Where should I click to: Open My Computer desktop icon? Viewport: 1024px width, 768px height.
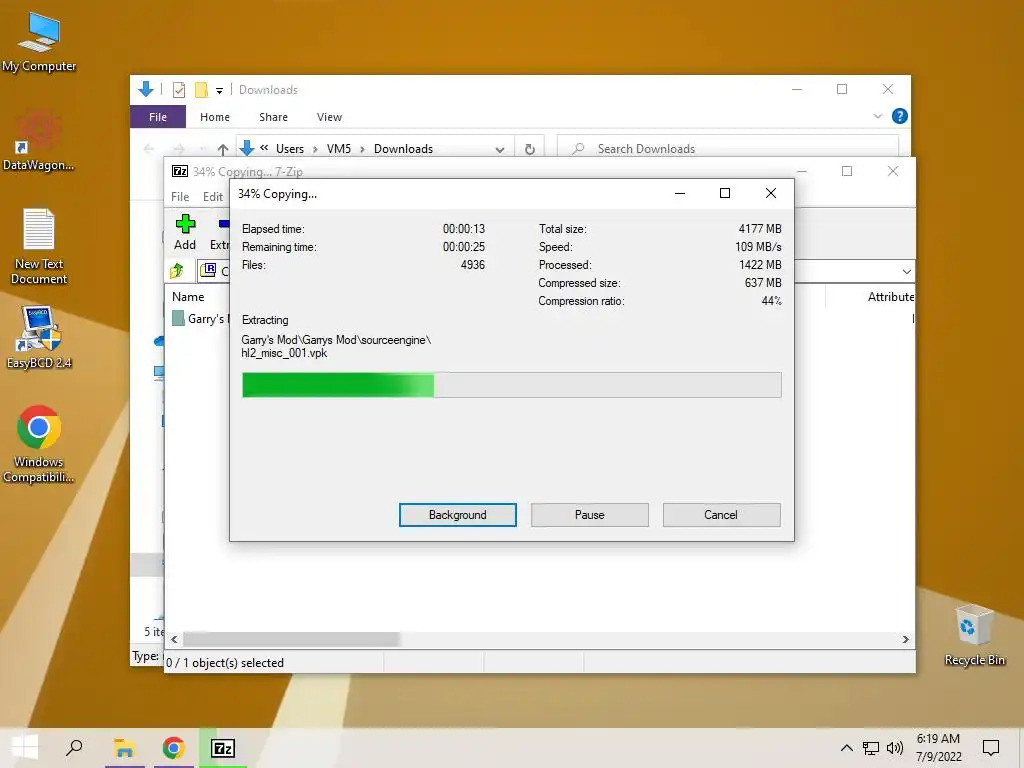(x=39, y=43)
